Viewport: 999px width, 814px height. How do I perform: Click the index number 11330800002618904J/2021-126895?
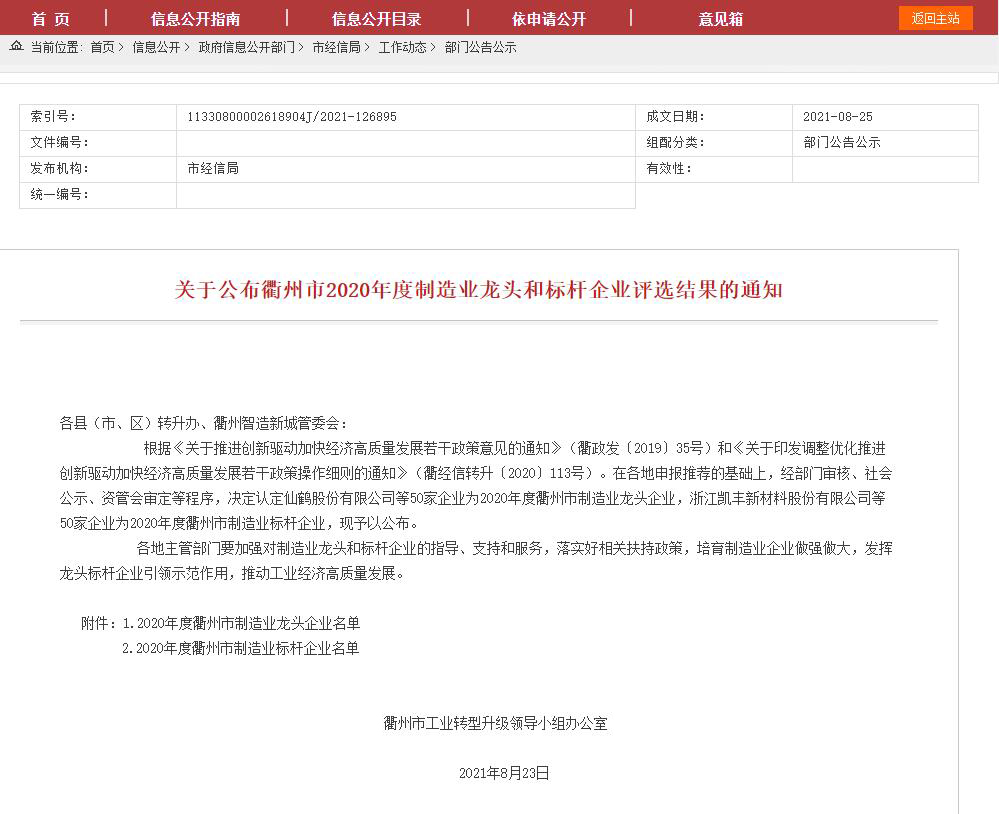tap(292, 117)
